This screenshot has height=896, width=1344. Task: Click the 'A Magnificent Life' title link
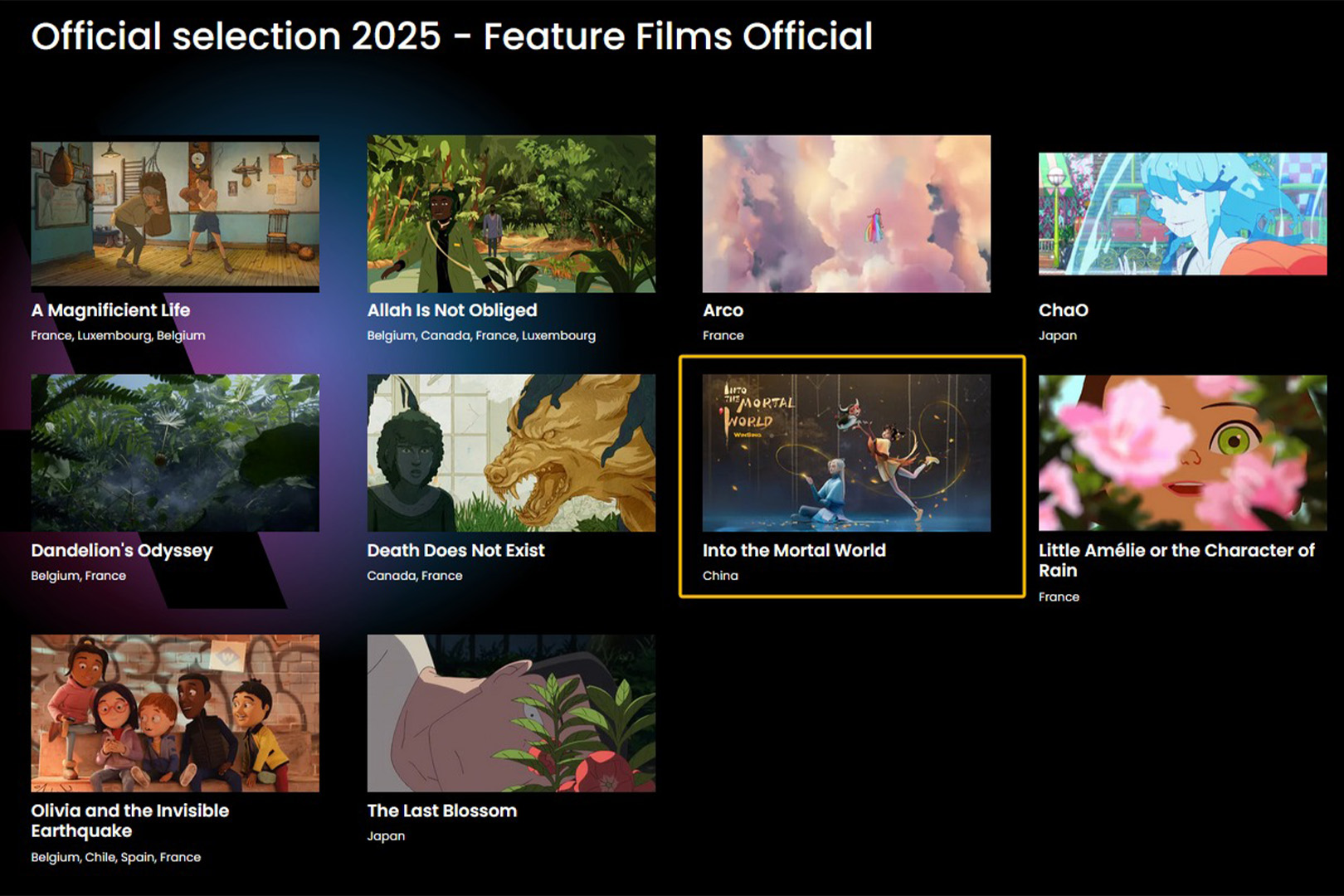click(x=110, y=310)
